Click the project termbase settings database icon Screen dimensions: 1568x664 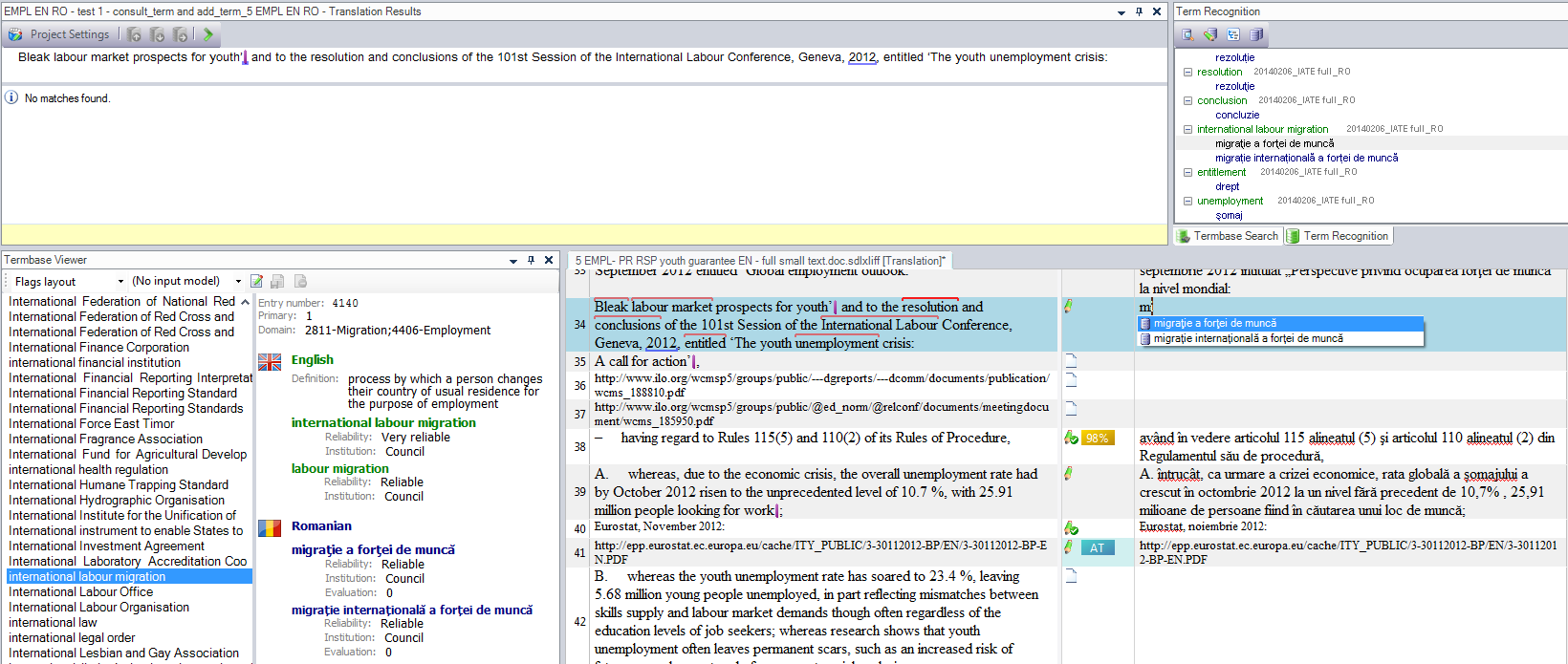(x=1256, y=34)
